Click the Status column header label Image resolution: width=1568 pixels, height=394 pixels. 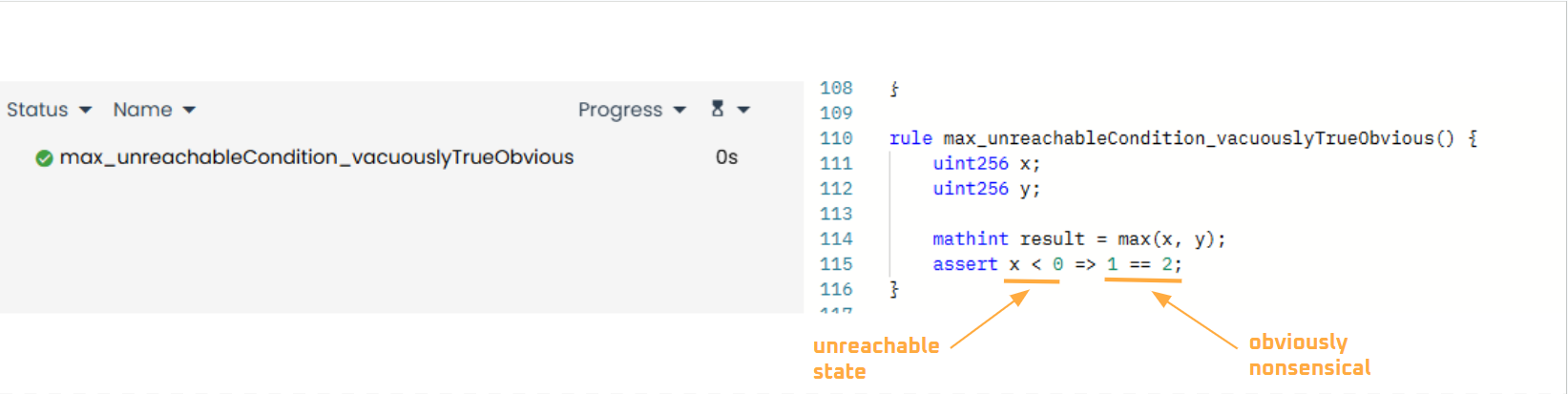(x=37, y=110)
